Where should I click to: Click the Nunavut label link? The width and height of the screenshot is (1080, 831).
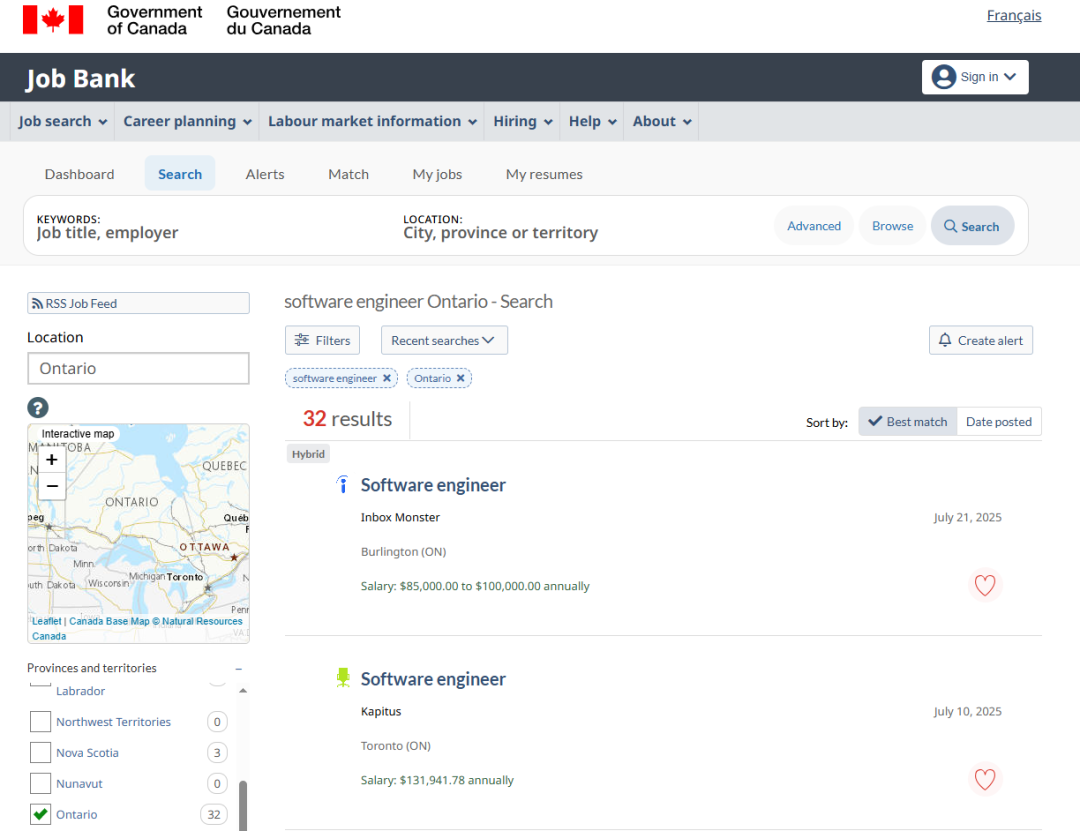(x=79, y=783)
